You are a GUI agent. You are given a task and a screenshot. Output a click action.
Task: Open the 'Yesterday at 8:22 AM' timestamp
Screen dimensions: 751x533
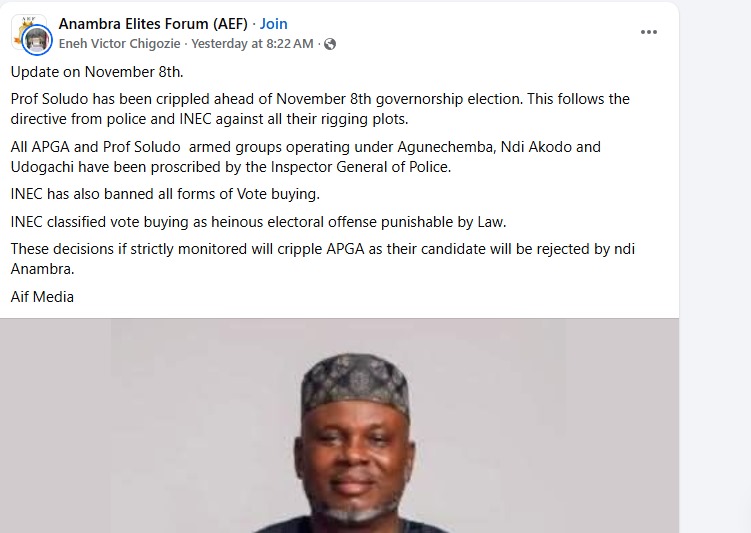pos(252,44)
